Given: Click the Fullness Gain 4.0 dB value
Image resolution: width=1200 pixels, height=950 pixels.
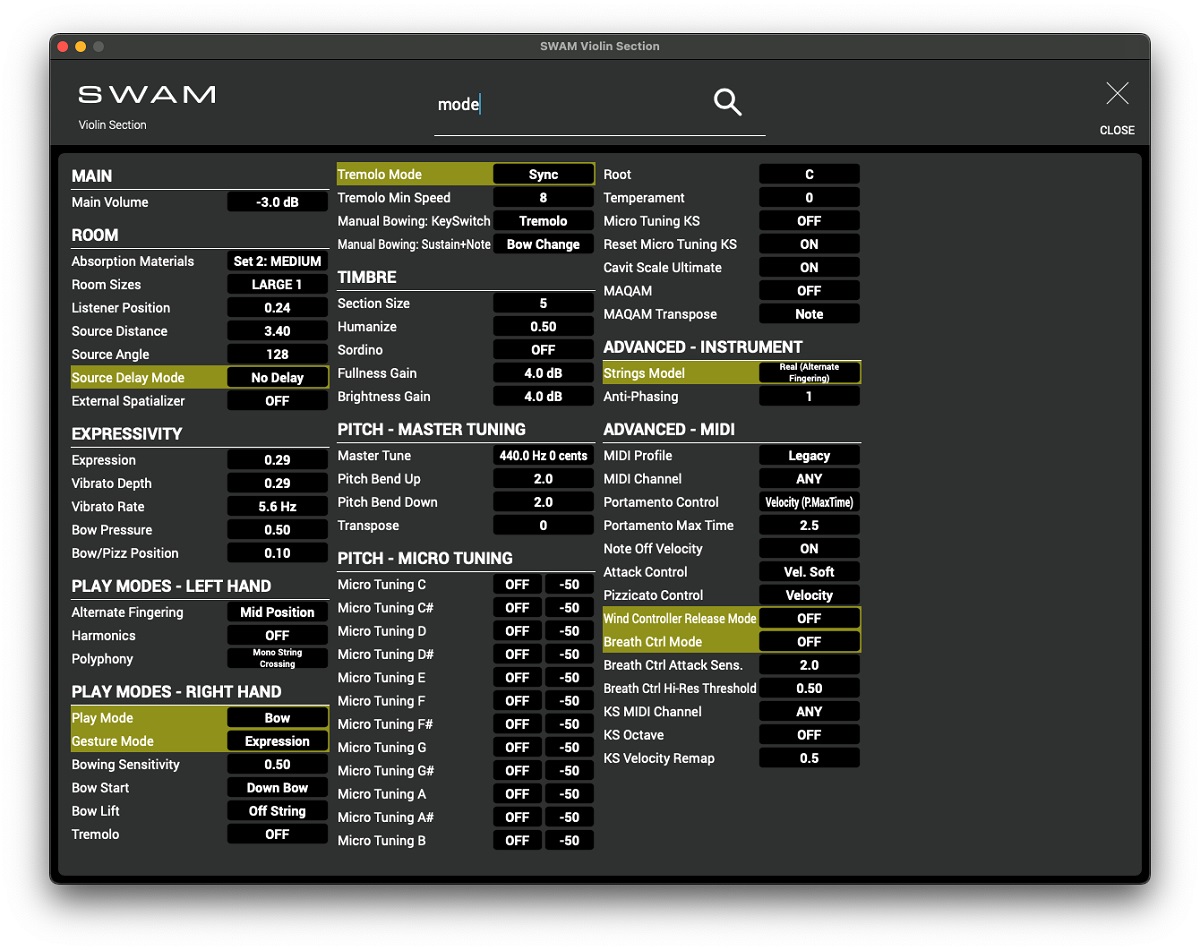Looking at the screenshot, I should (x=543, y=373).
